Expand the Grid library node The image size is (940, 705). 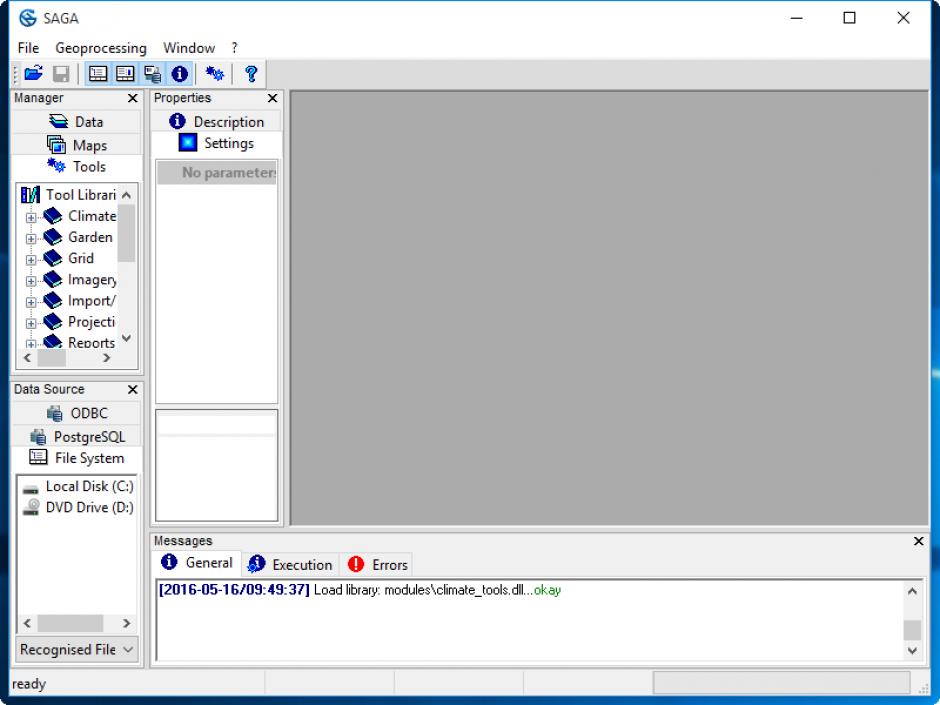click(31, 260)
